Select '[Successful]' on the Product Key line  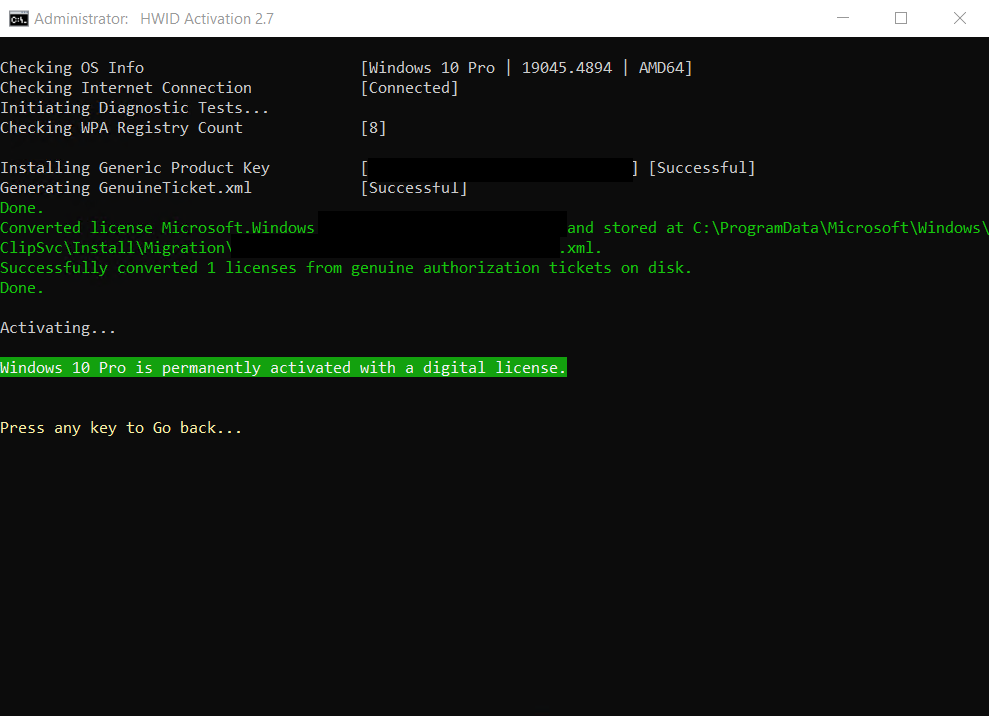(702, 168)
